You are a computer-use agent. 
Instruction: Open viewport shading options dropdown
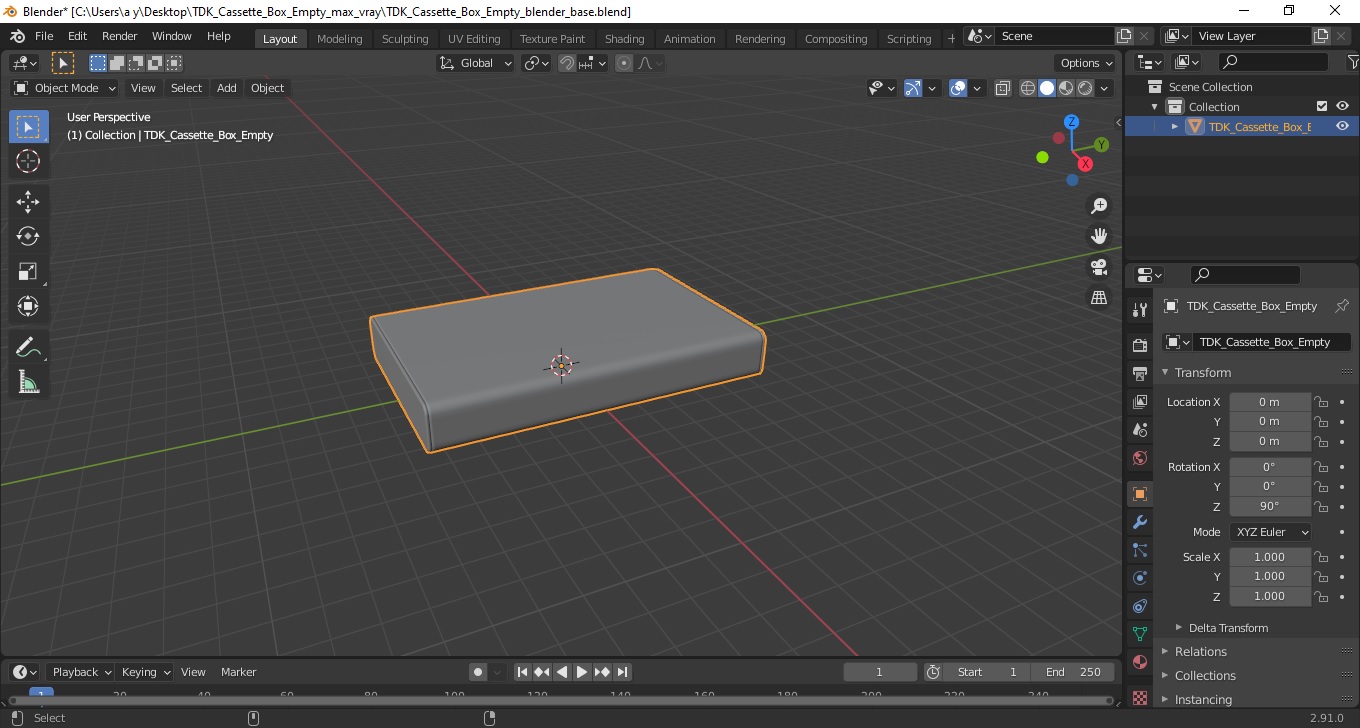[1104, 88]
